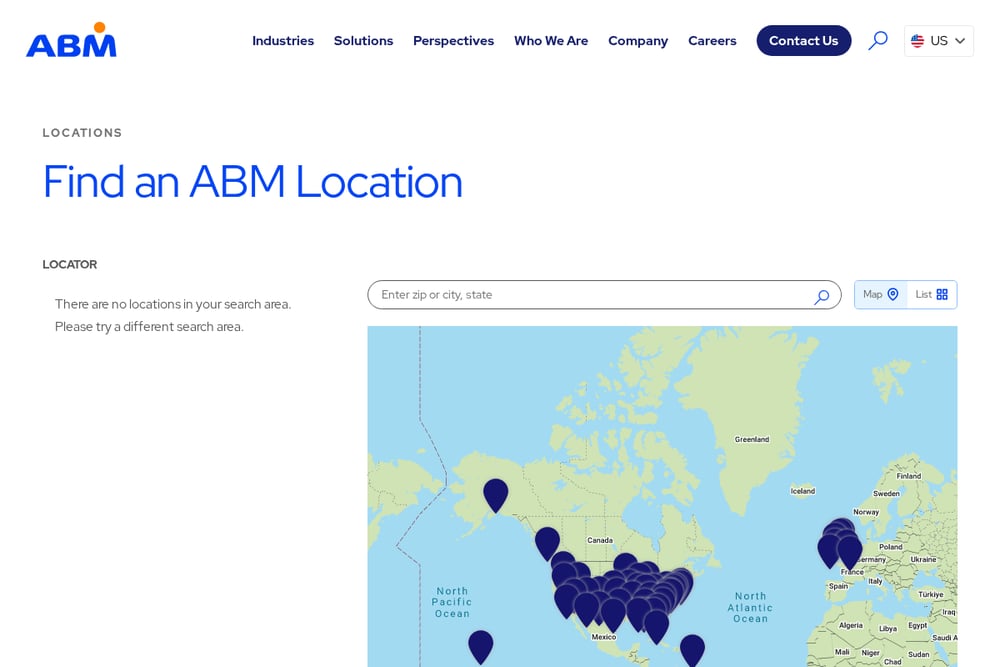Switch to Map view
This screenshot has height=667, width=1000.
(880, 295)
